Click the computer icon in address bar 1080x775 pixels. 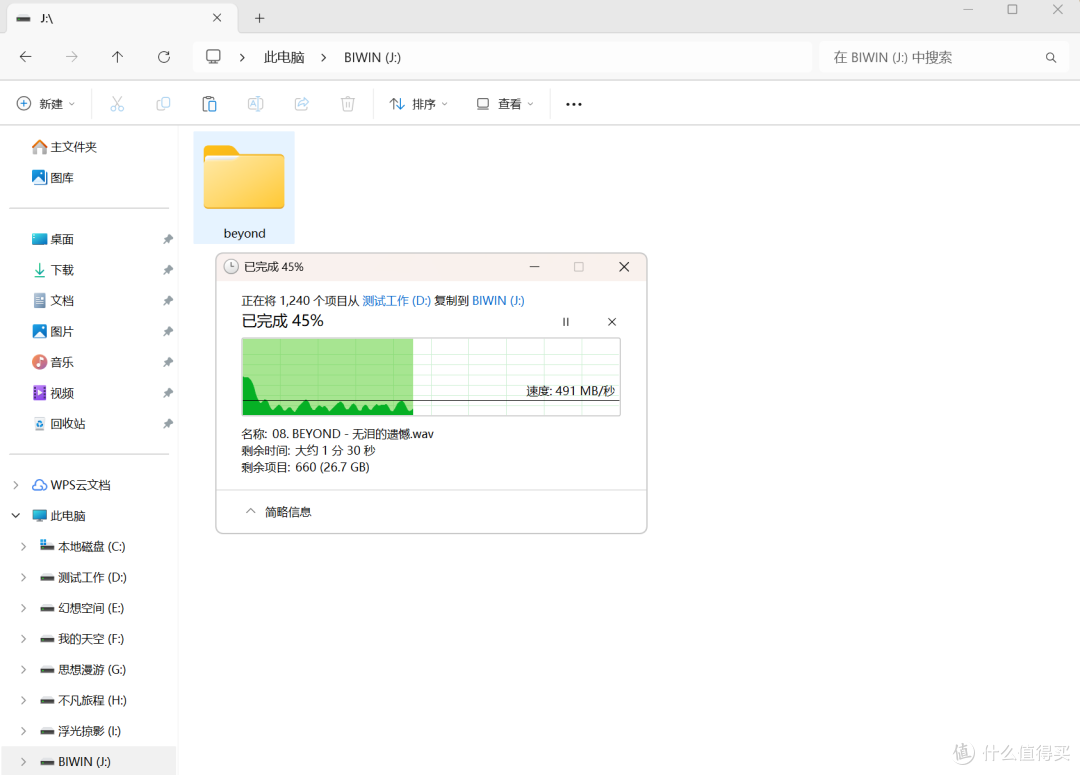214,57
